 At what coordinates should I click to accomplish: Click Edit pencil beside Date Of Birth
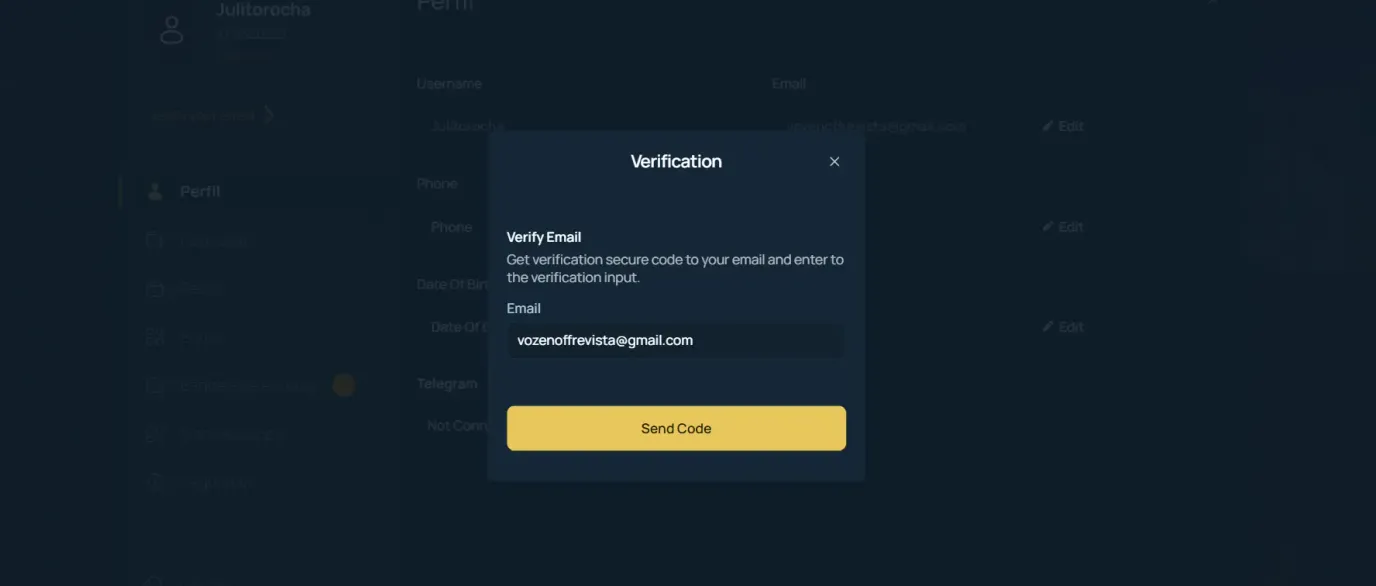pyautogui.click(x=1063, y=327)
